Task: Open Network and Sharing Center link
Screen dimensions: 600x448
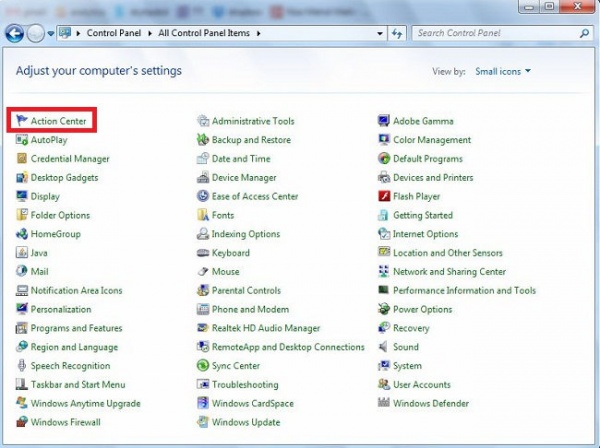Action: (x=450, y=272)
